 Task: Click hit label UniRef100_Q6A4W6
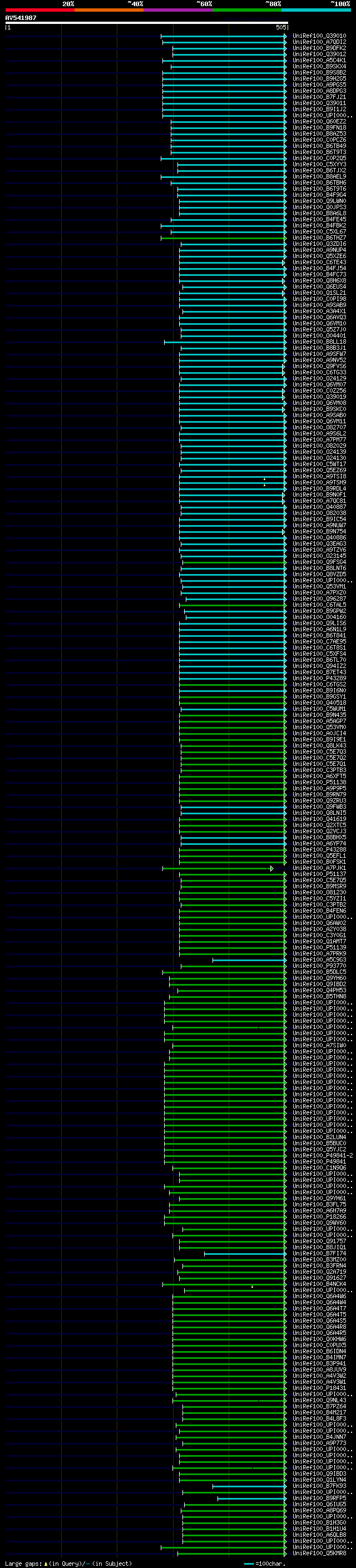tap(319, 1296)
